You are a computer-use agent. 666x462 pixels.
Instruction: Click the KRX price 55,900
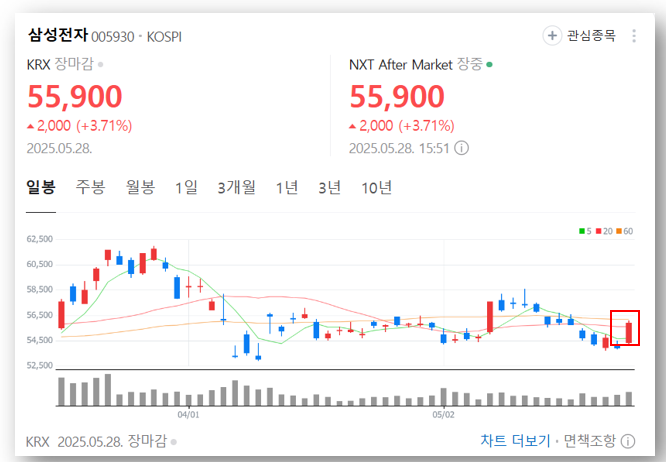(75, 96)
